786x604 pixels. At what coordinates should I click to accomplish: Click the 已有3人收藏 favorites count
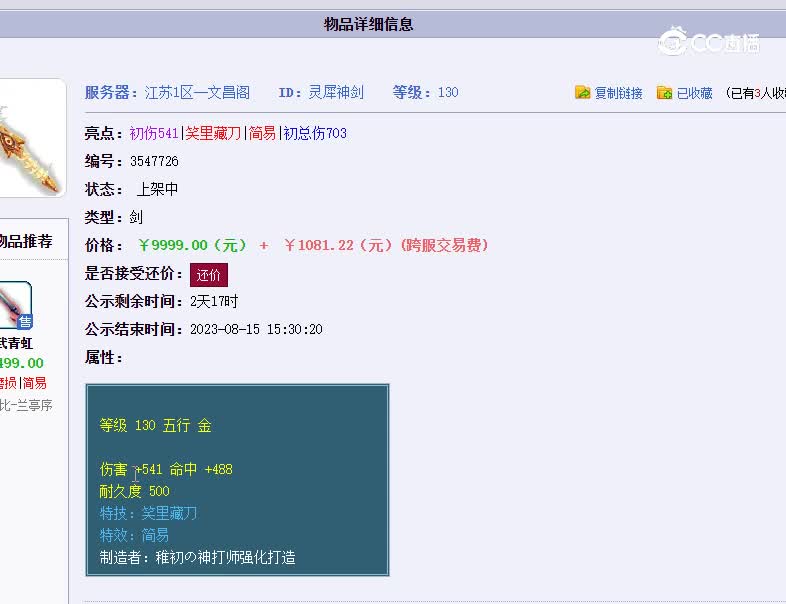755,93
